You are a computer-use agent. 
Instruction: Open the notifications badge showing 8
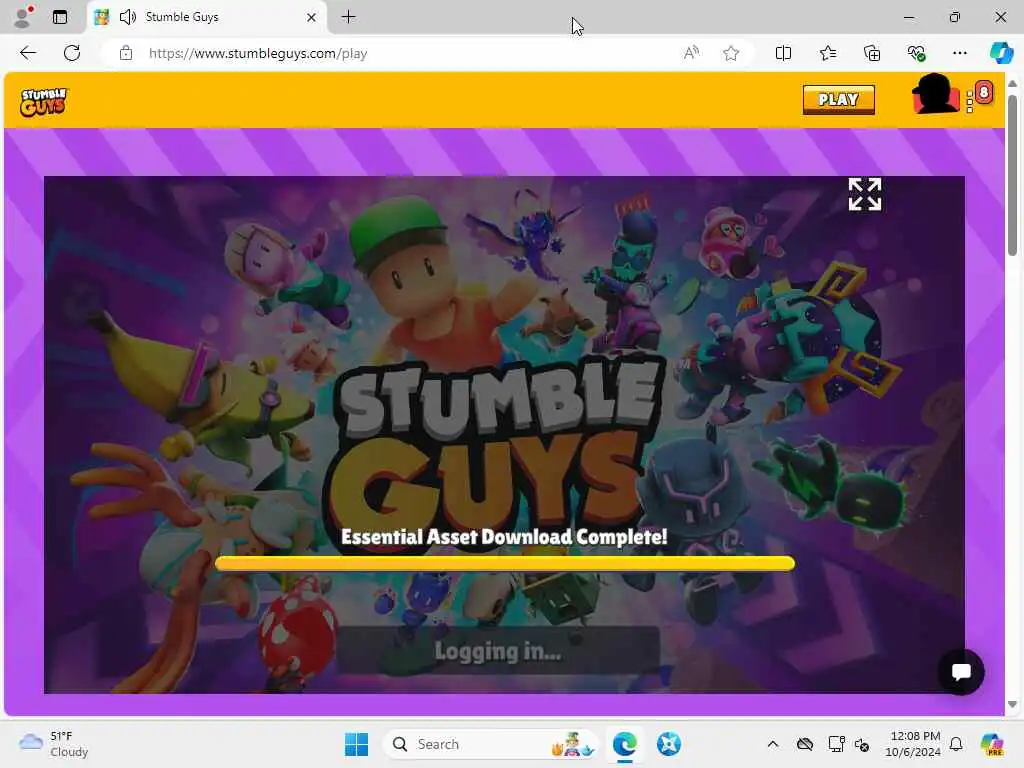tap(984, 92)
